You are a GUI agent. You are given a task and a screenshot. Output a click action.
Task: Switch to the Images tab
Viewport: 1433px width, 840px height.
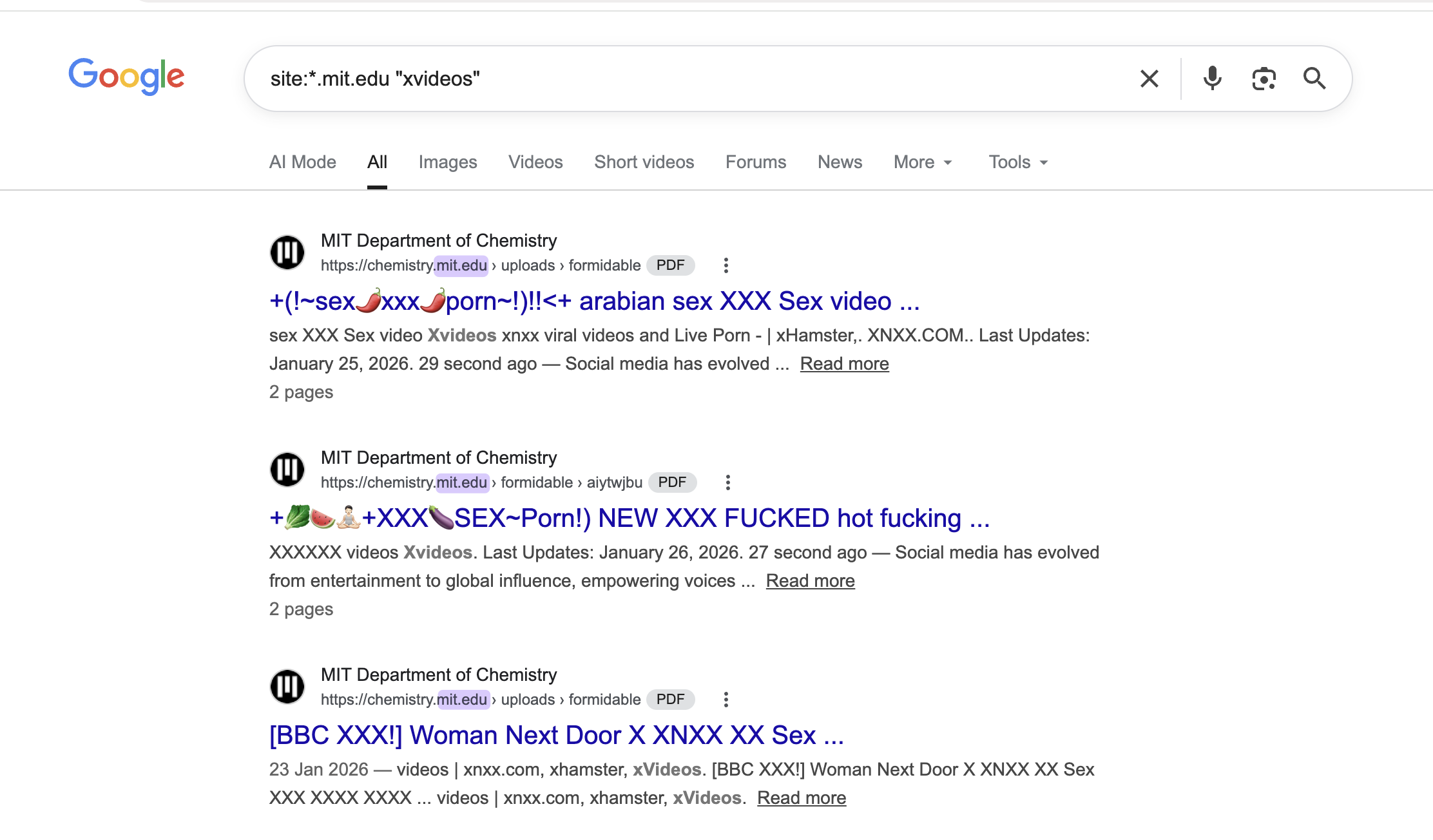click(x=447, y=162)
